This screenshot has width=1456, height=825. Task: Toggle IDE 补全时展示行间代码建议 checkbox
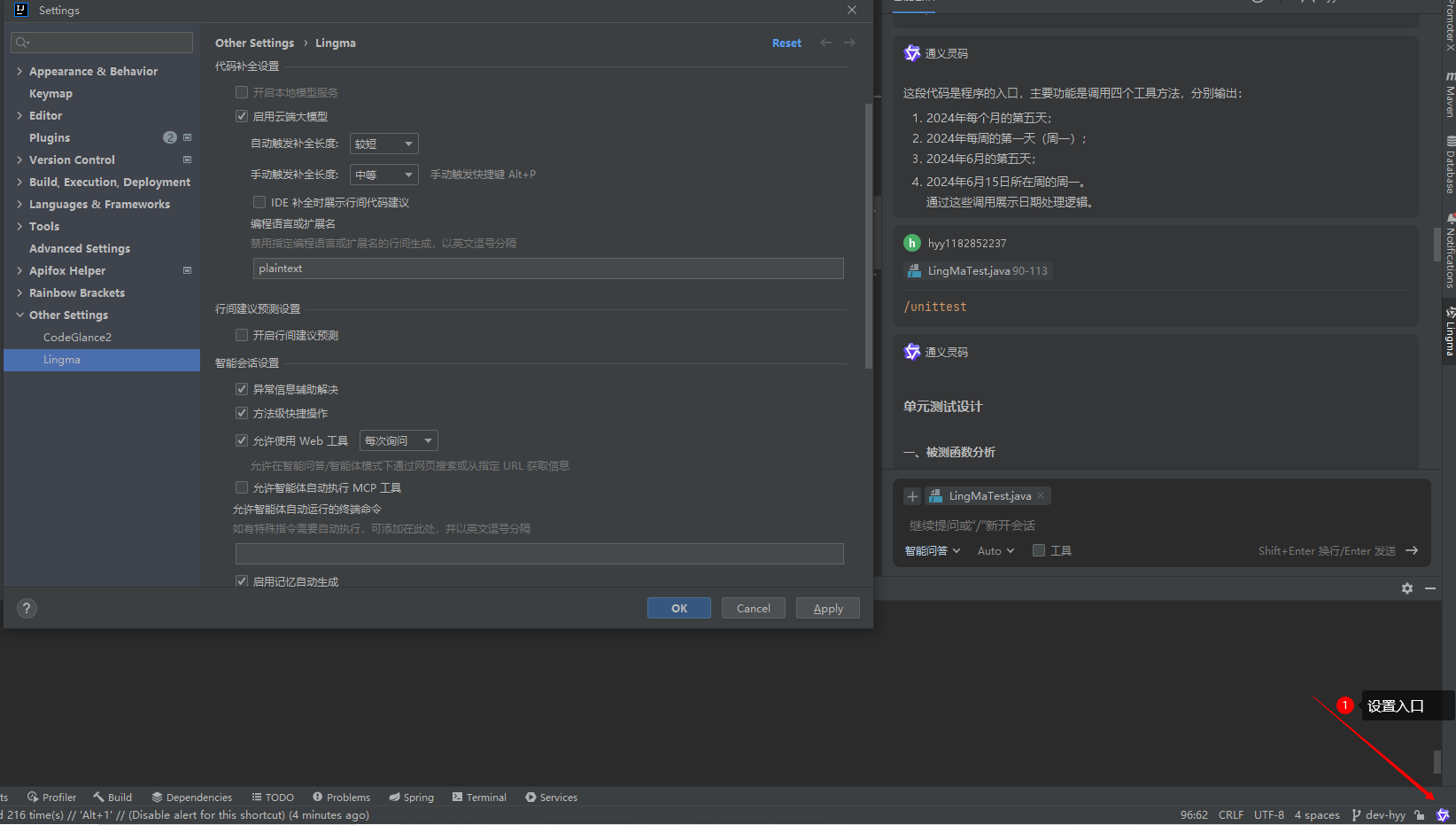[x=259, y=202]
